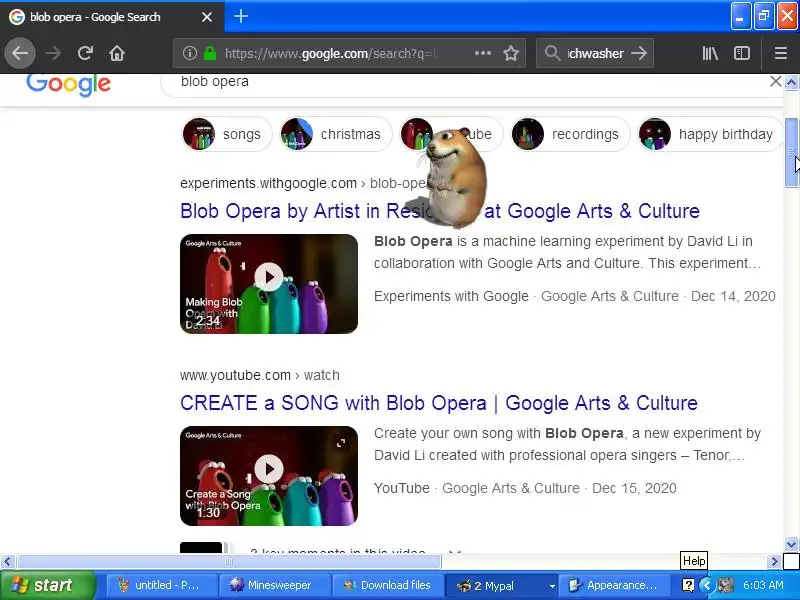Submit search with the arrow button

pos(639,53)
